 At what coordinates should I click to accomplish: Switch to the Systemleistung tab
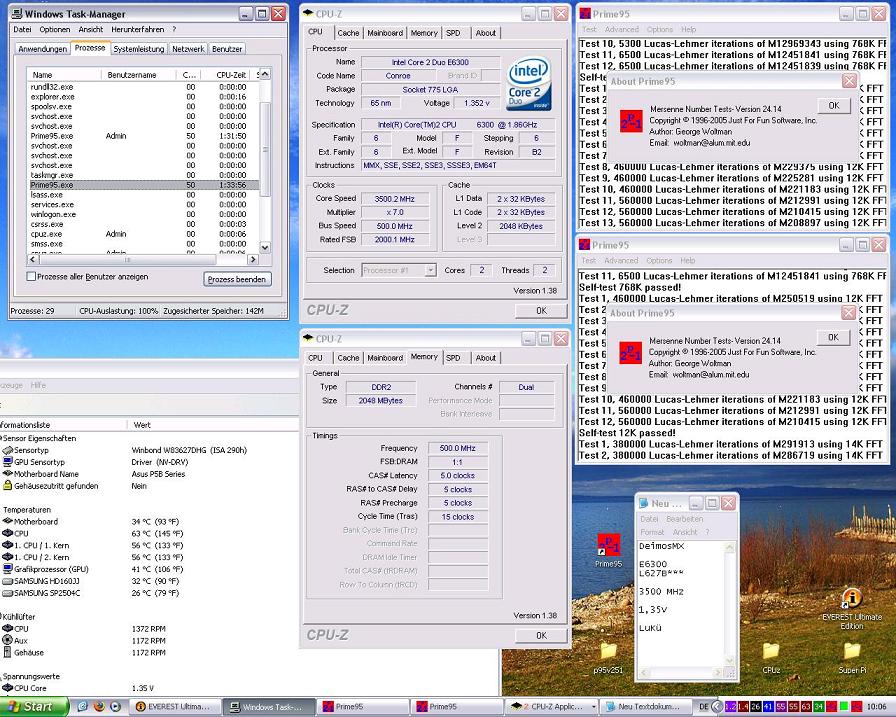click(138, 49)
